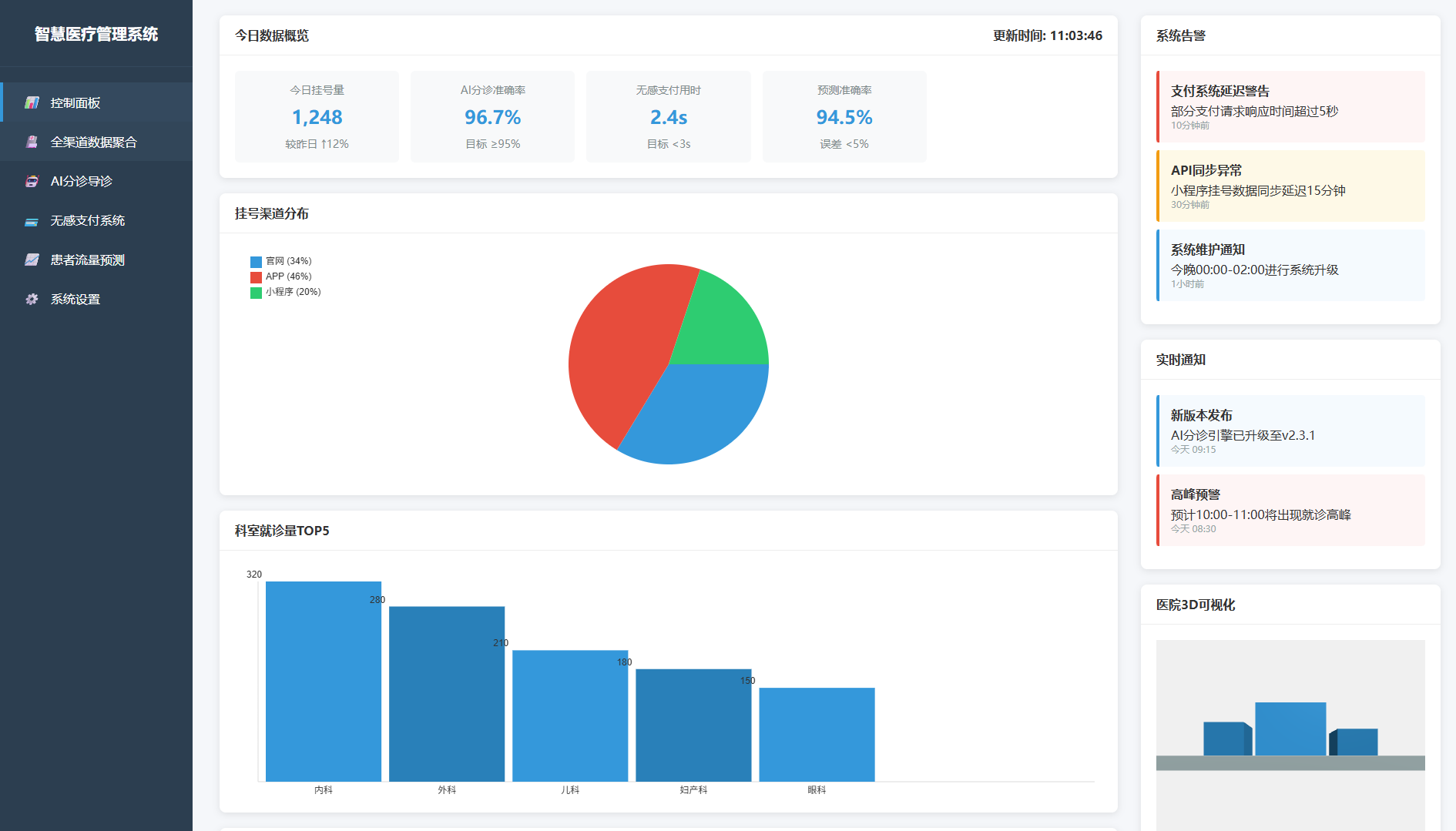This screenshot has width=1456, height=831.
Task: Click the hospital 3D visualization view
Action: coord(1290,732)
